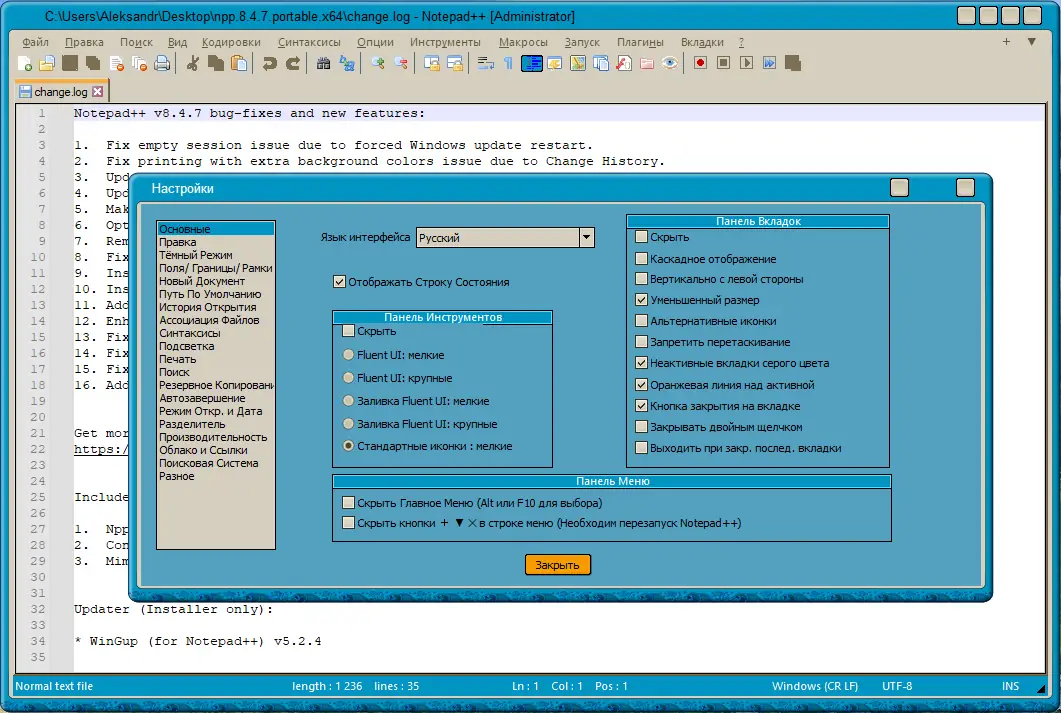Open the Кодировки menu

click(231, 42)
